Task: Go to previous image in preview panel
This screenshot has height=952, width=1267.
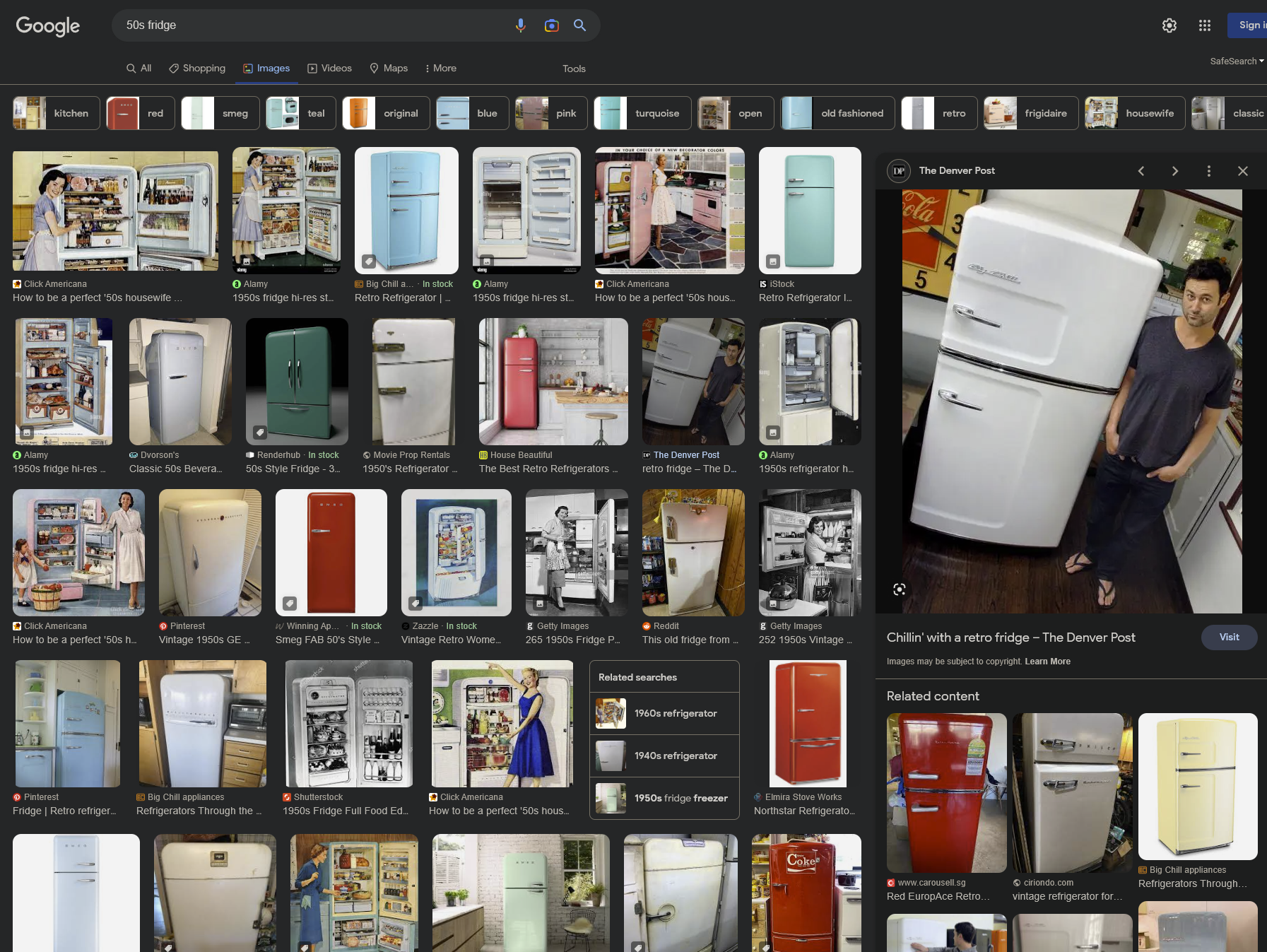Action: click(x=1141, y=171)
